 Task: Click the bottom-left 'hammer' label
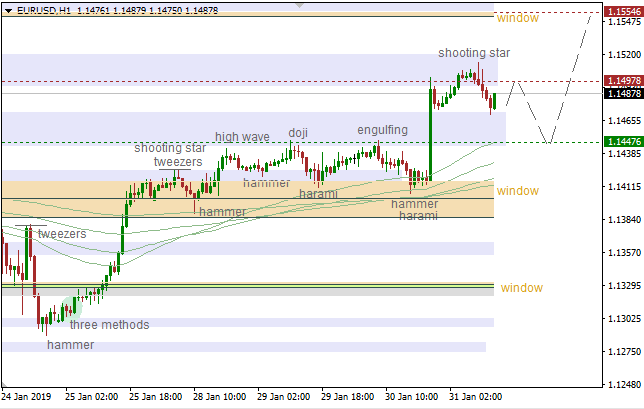pyautogui.click(x=70, y=344)
